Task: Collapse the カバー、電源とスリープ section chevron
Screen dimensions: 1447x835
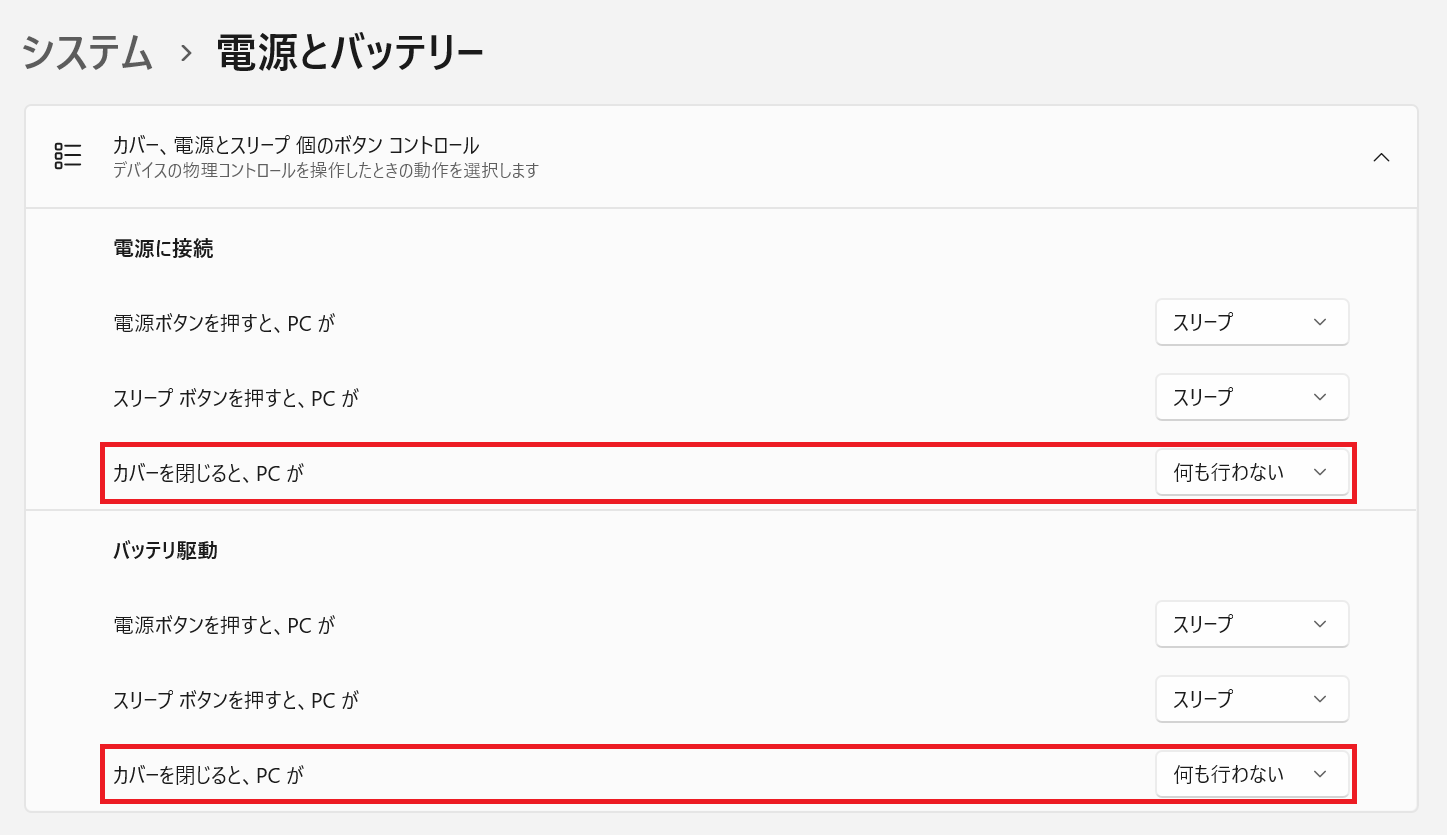Action: click(x=1381, y=157)
